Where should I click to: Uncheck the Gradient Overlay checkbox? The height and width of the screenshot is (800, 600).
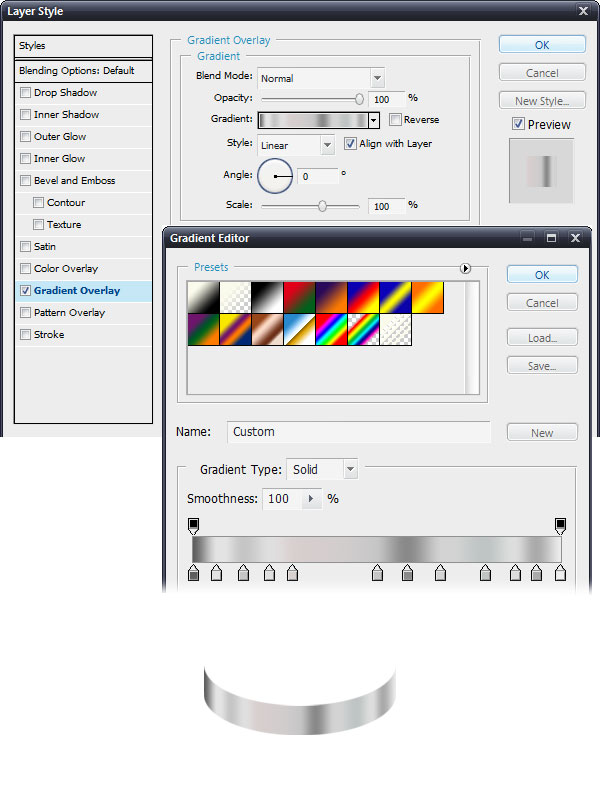pos(26,291)
